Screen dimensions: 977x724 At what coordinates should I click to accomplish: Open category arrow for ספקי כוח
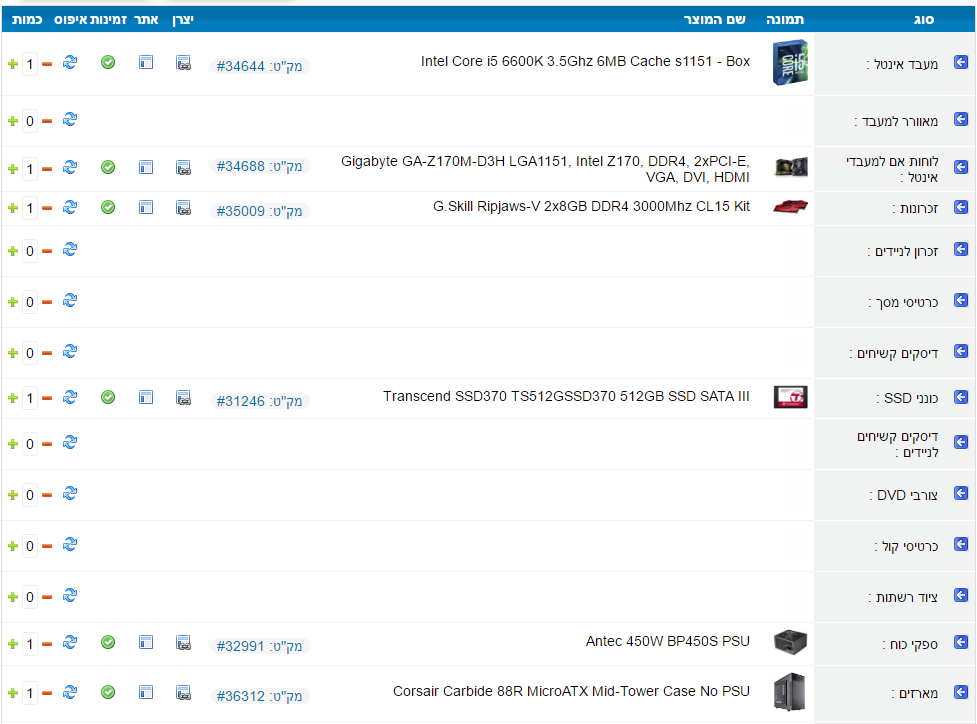point(961,642)
